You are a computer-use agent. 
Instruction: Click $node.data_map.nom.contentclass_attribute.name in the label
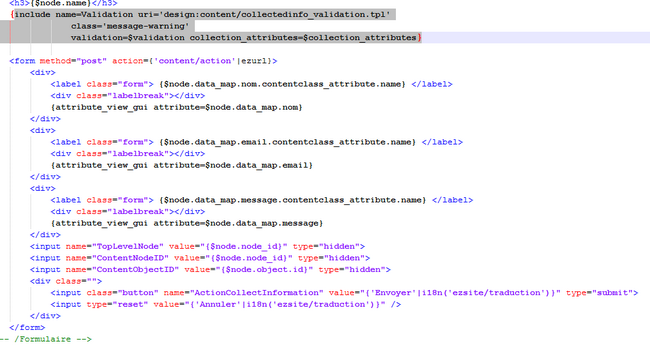[x=282, y=84]
